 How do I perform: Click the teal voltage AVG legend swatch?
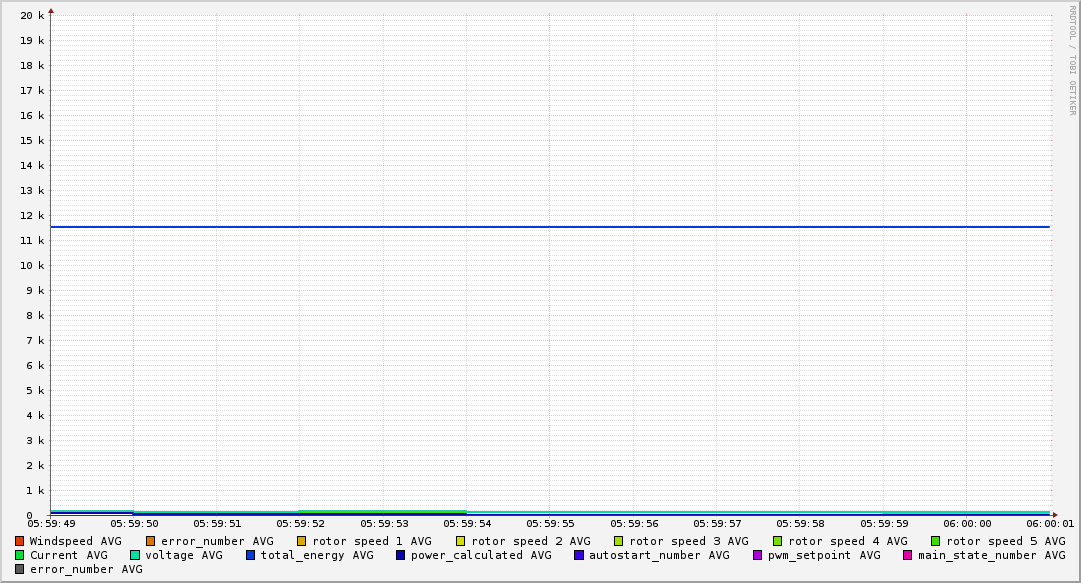click(x=135, y=555)
